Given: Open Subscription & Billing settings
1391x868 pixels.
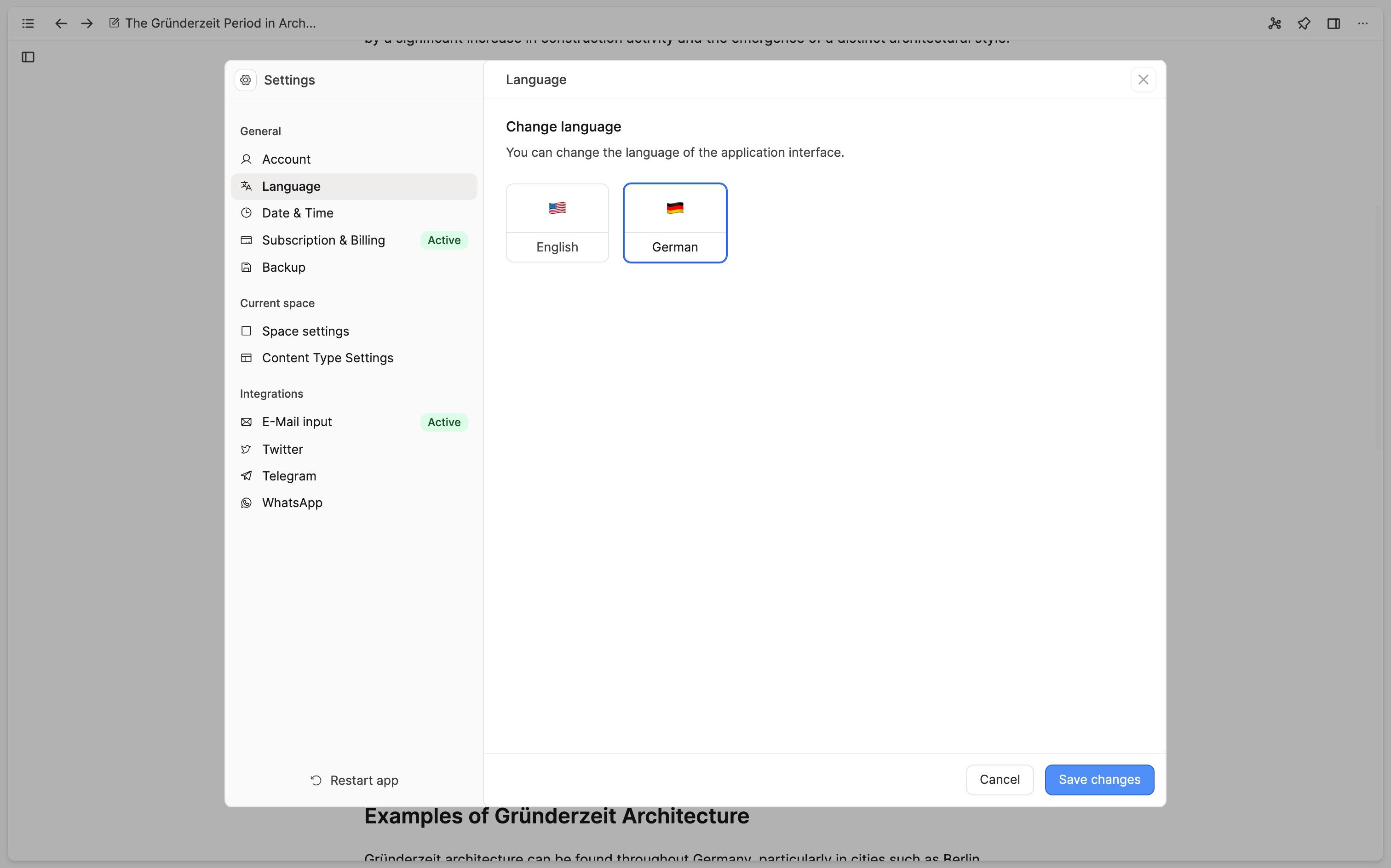Looking at the screenshot, I should click(323, 240).
